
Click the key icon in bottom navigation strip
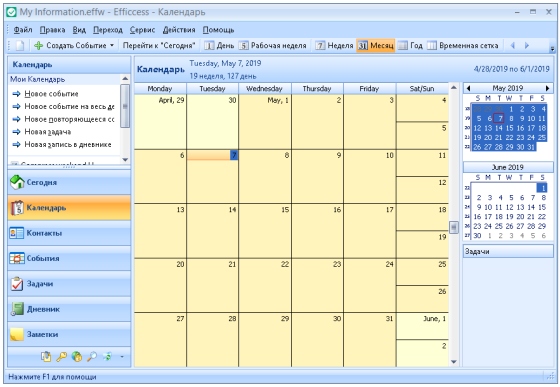61,356
